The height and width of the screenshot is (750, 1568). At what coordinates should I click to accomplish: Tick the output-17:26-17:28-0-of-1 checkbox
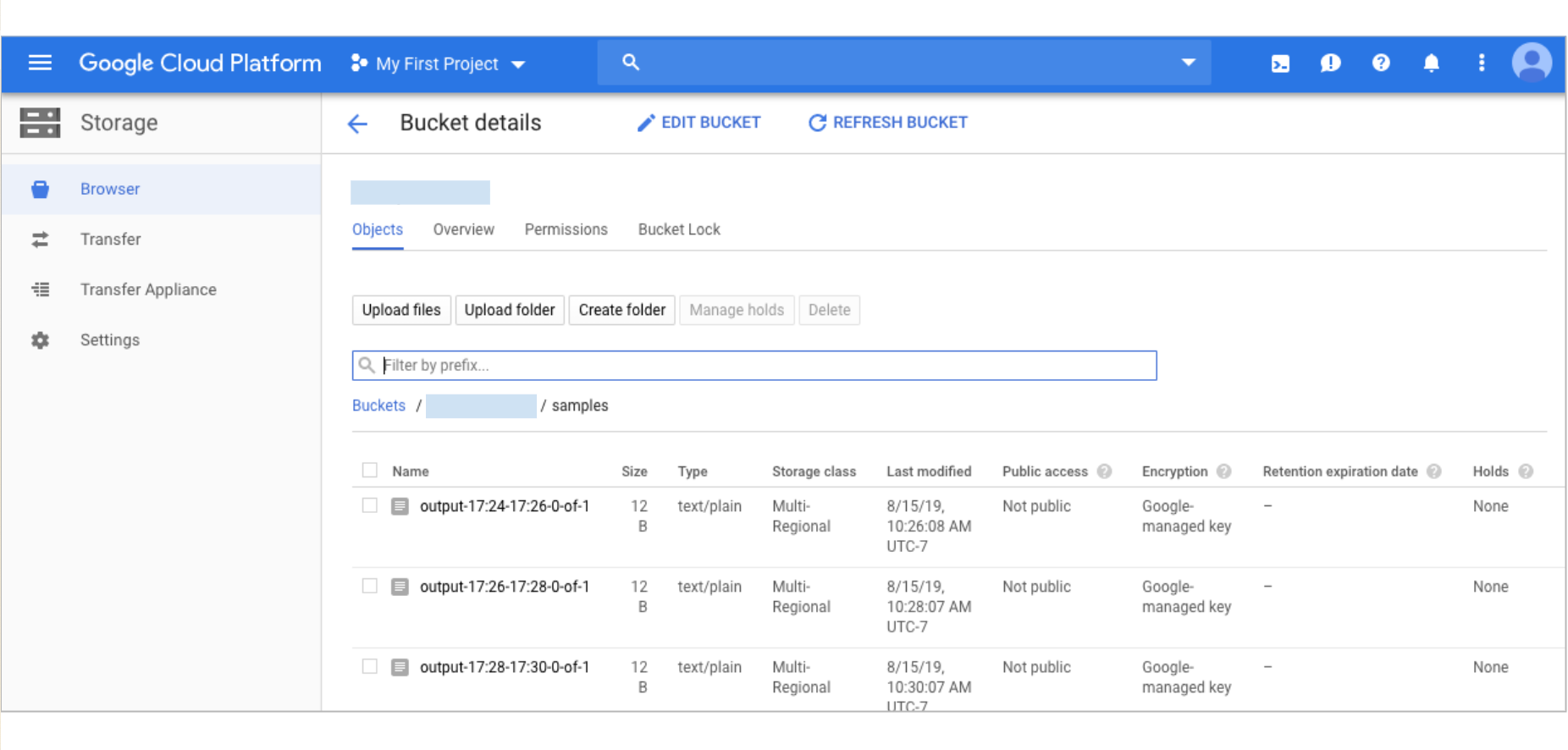[370, 586]
